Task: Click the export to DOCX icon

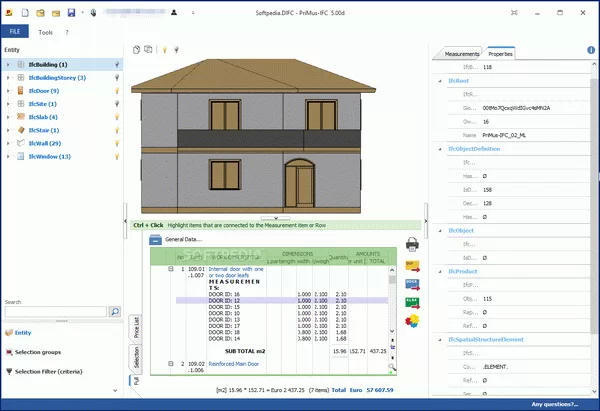Action: (412, 284)
